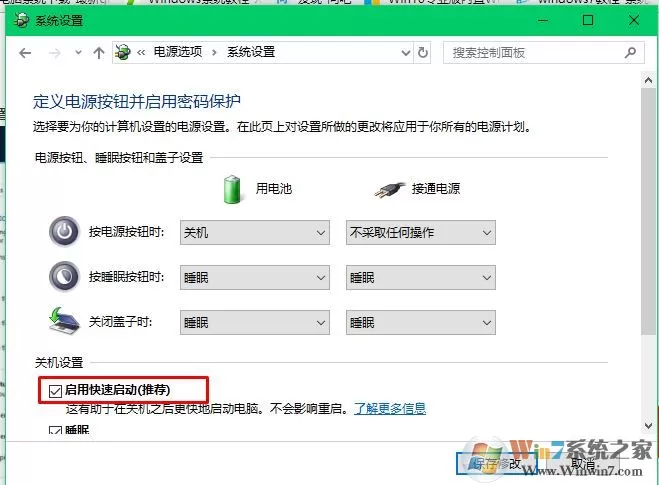Click the window title bar power icon
Screen dimensions: 659x485
(x=21, y=20)
